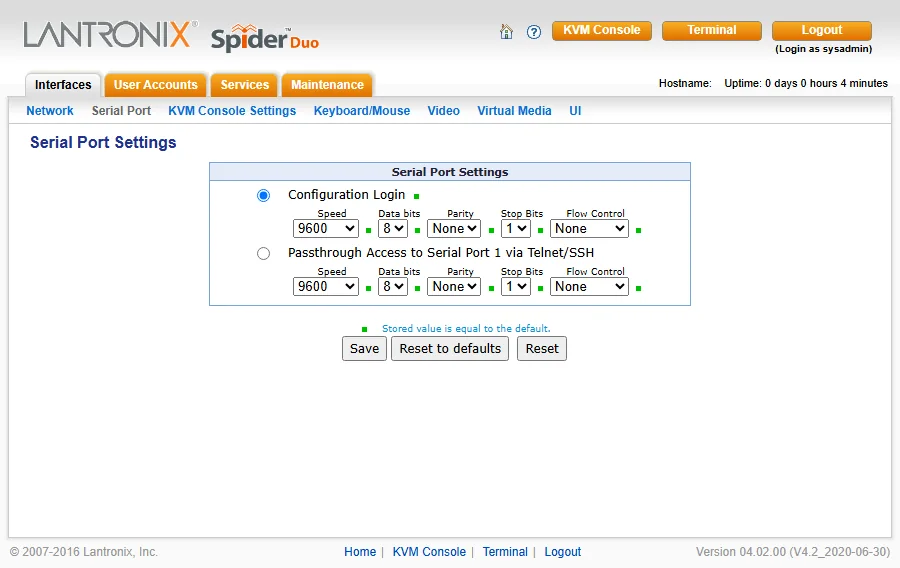The width and height of the screenshot is (900, 568).
Task: Open Network submenu page
Action: coord(50,111)
